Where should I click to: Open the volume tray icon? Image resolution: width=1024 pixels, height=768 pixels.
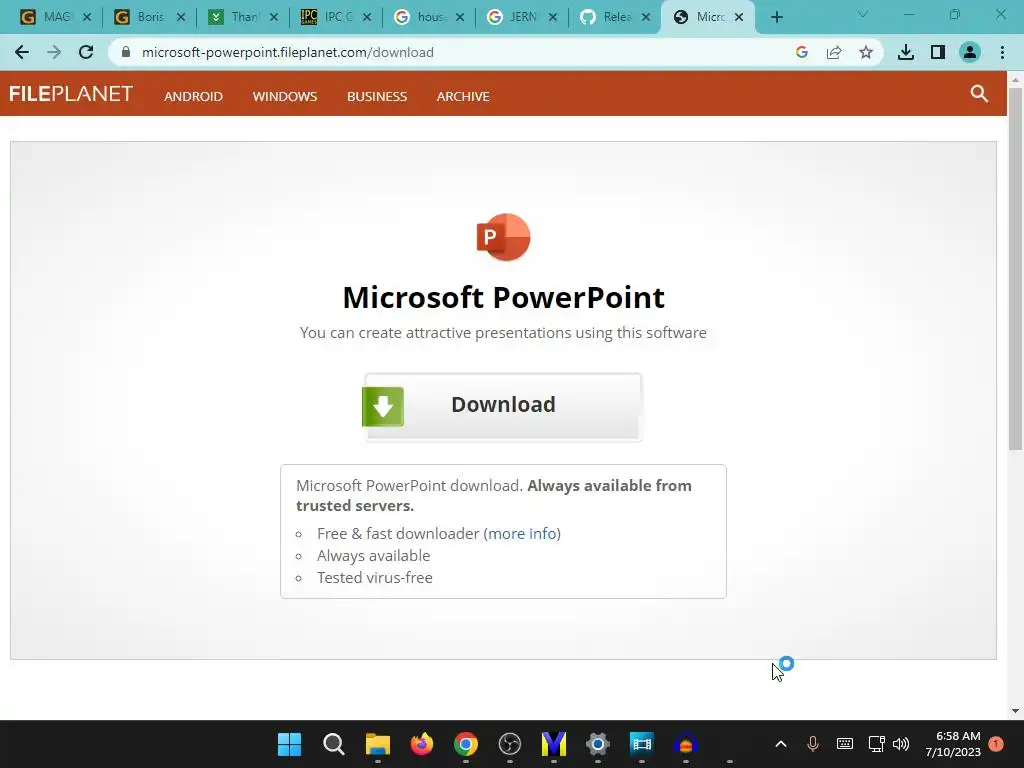[901, 744]
